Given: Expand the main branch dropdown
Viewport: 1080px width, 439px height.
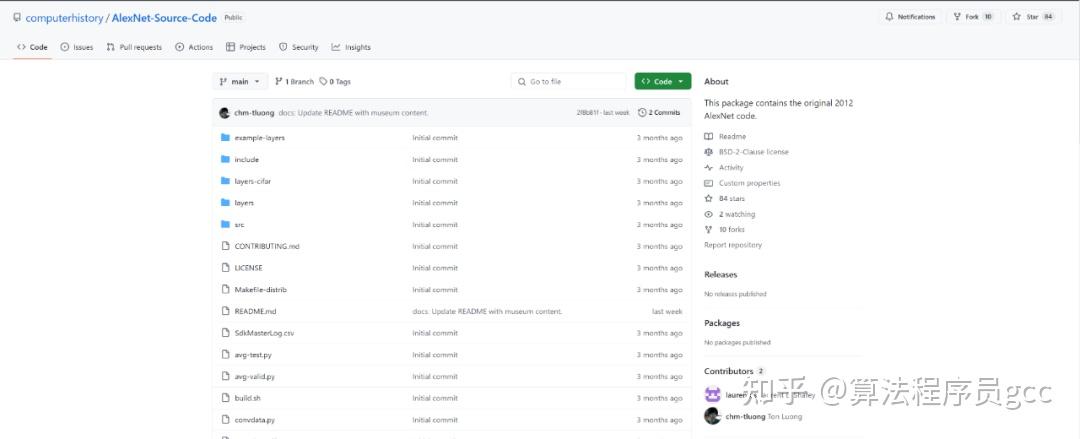Looking at the screenshot, I should [240, 82].
